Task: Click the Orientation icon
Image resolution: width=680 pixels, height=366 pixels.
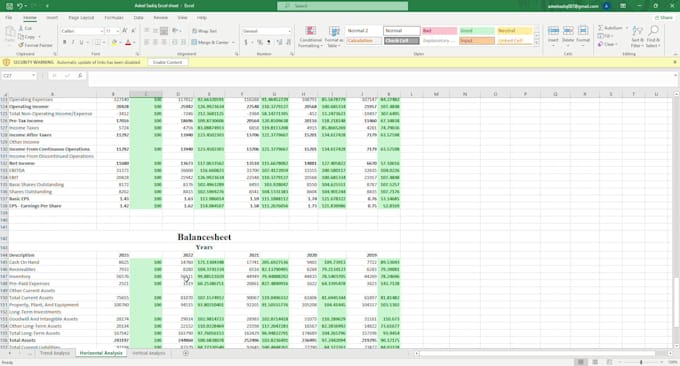Action: [x=176, y=31]
